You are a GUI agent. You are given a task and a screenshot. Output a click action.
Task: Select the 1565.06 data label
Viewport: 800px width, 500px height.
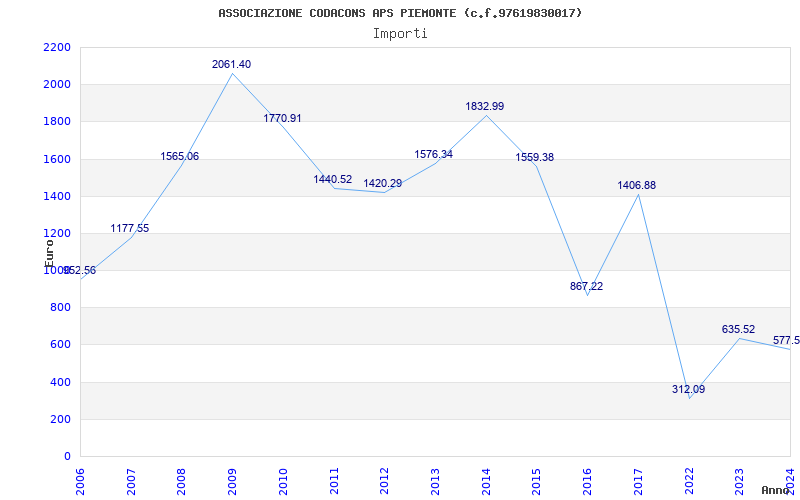[x=180, y=156]
